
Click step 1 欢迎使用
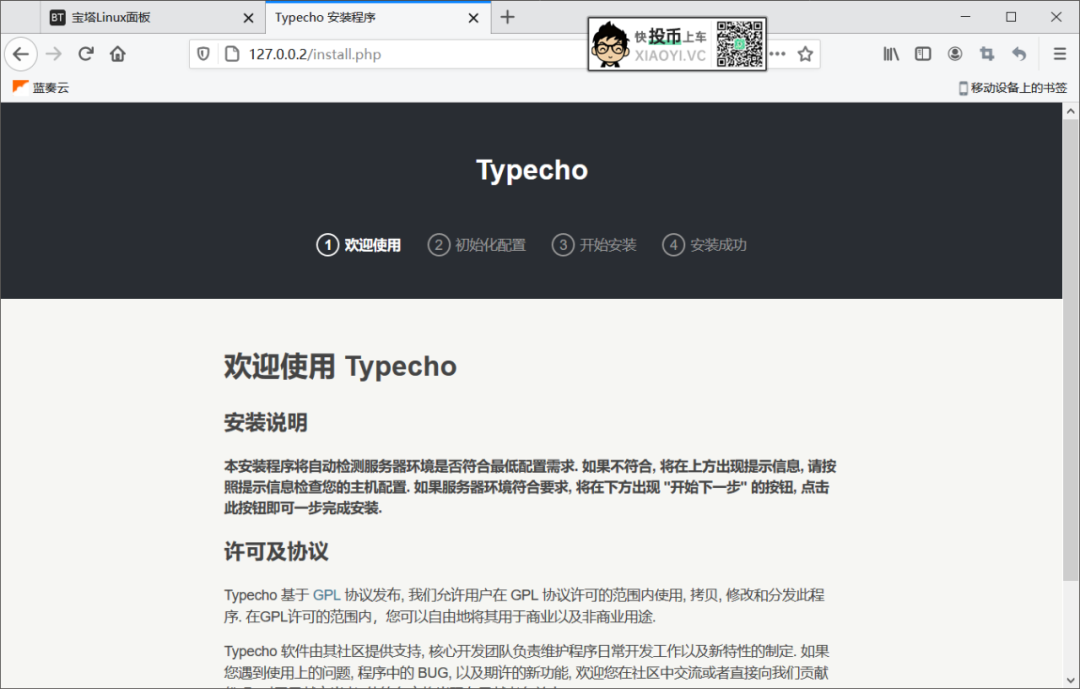click(x=359, y=245)
